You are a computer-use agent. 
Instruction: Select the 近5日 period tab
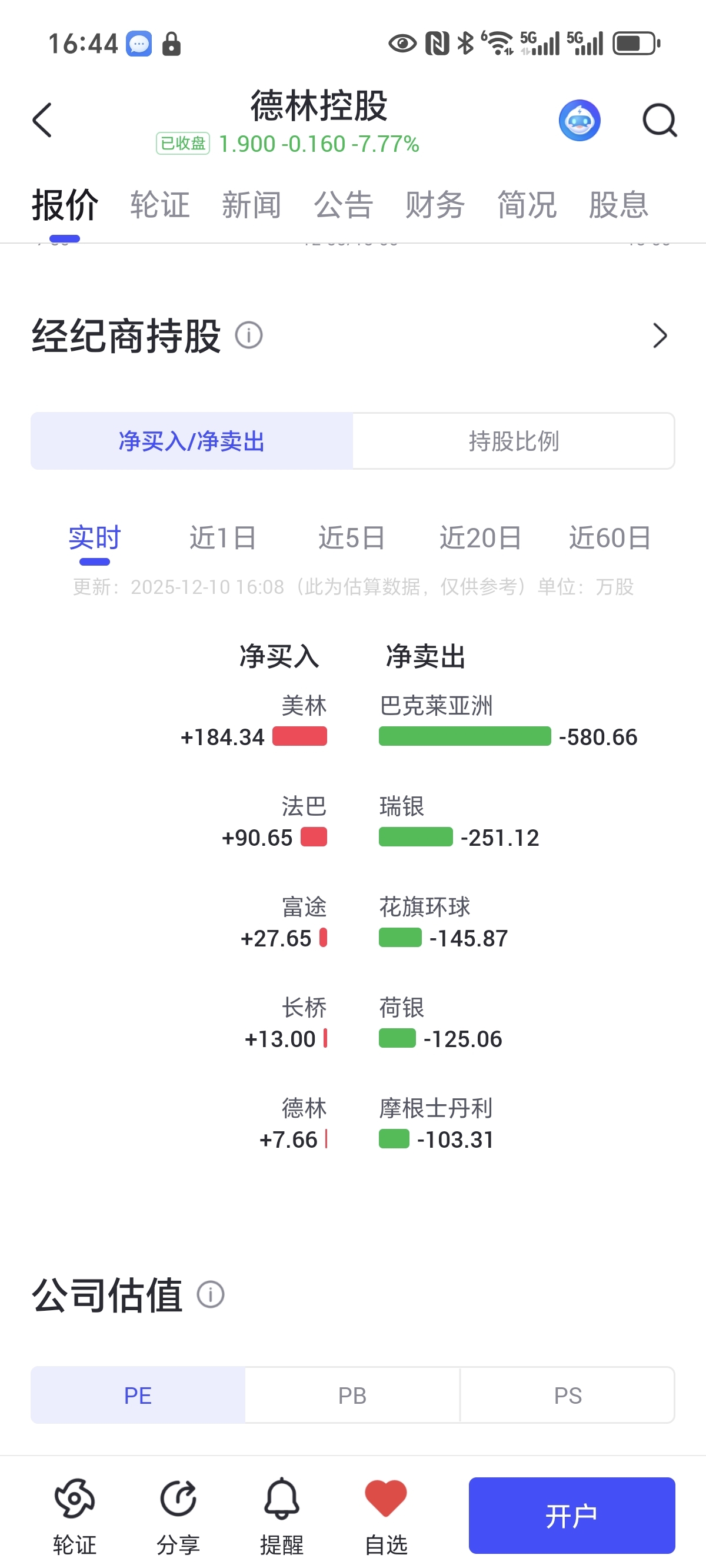tap(352, 538)
